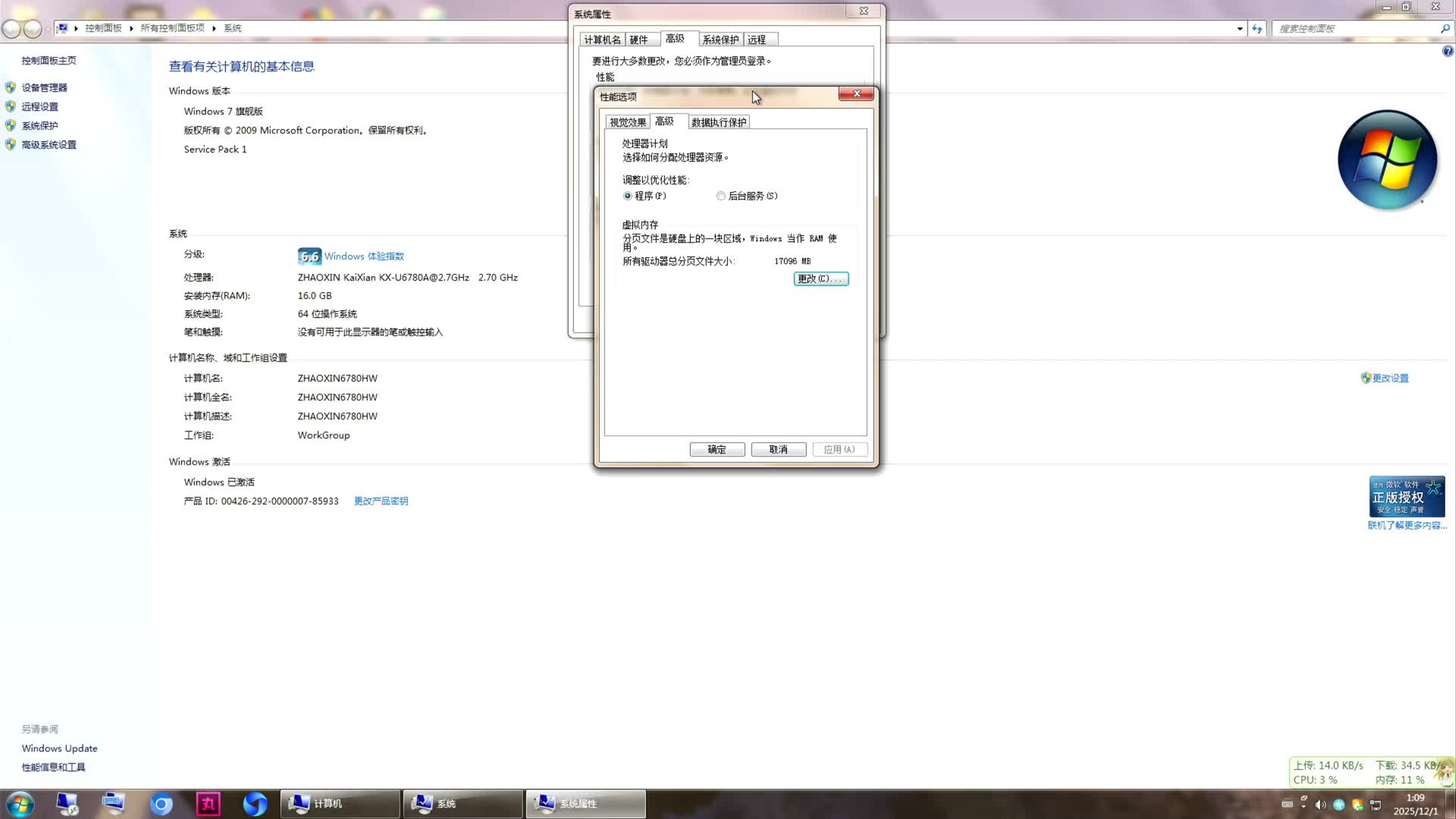
Task: Open 高级系统设置 in the sidebar
Action: [48, 144]
